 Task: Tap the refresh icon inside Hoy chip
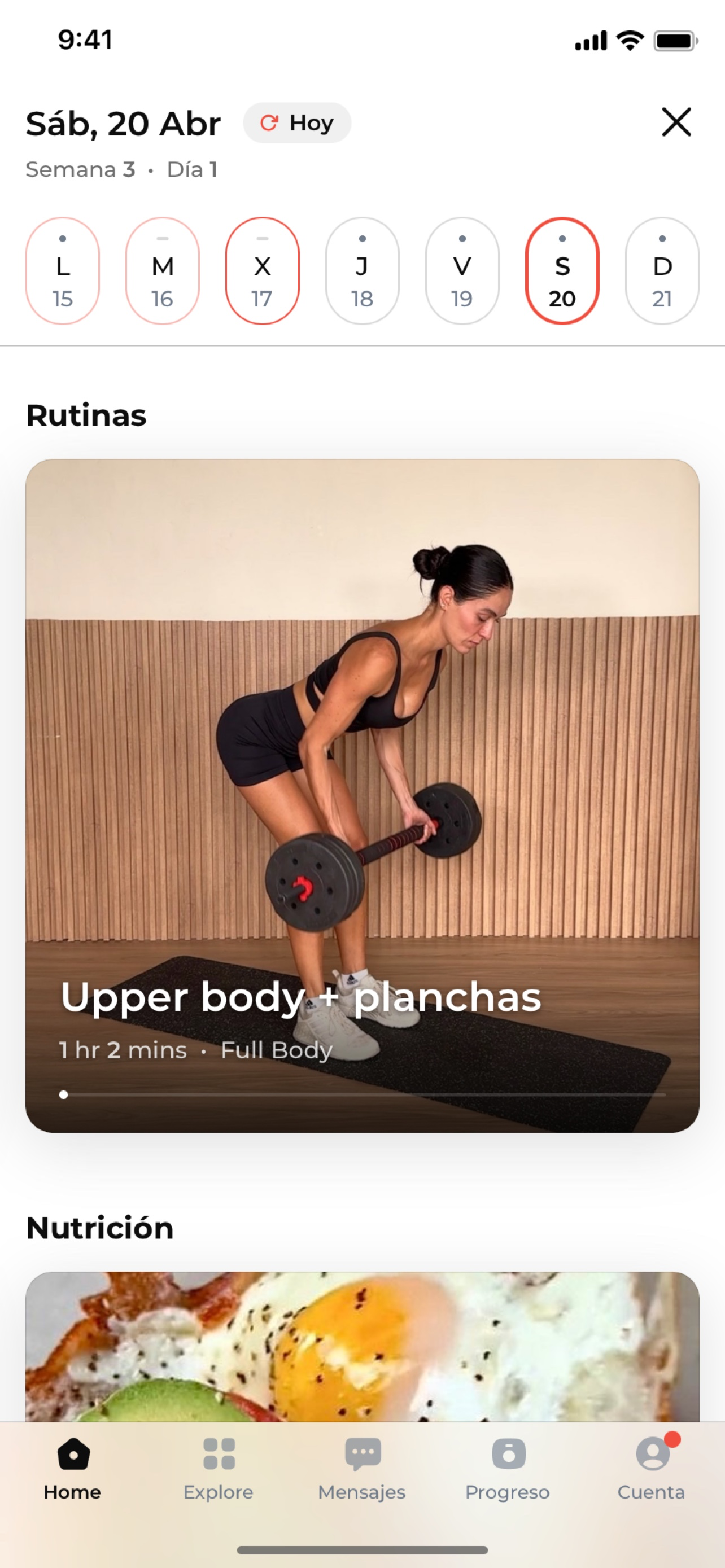[x=268, y=123]
